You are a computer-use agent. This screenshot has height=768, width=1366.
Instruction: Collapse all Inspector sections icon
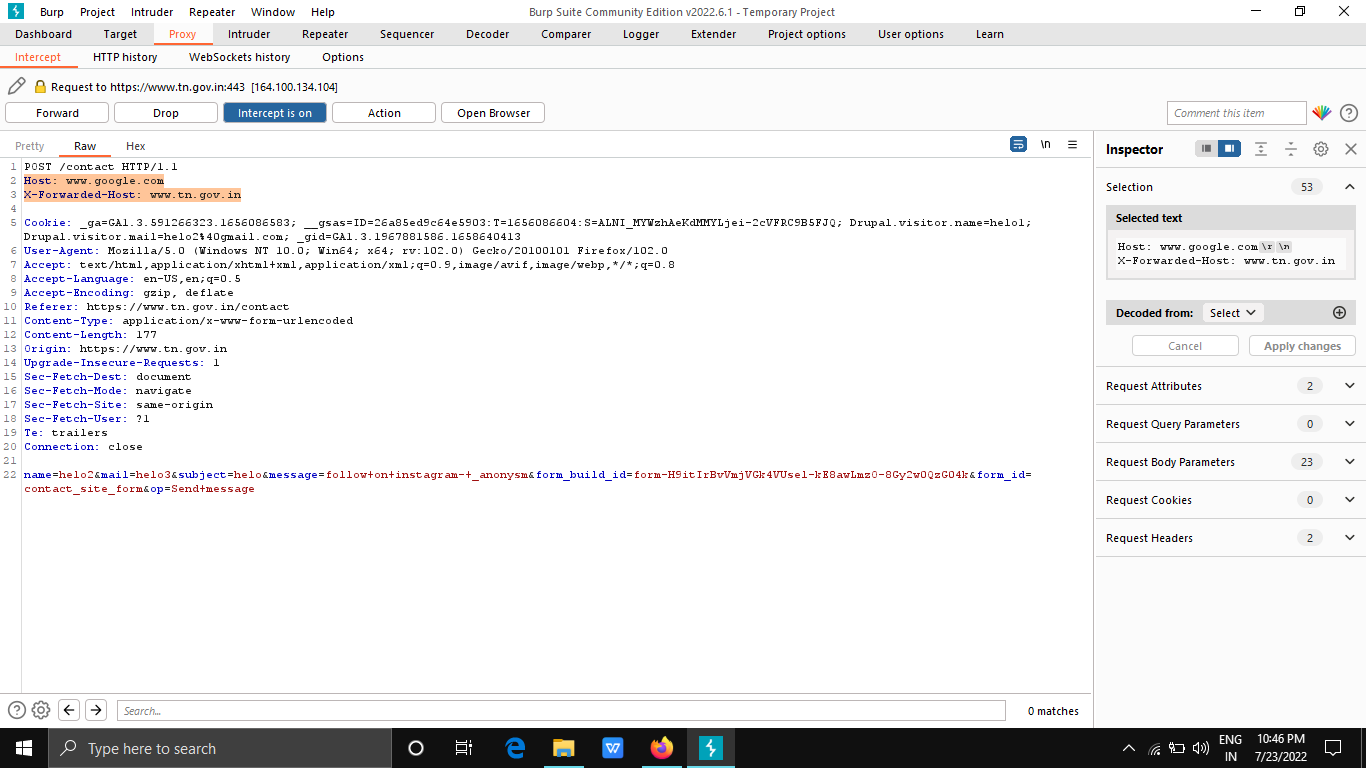point(1291,149)
